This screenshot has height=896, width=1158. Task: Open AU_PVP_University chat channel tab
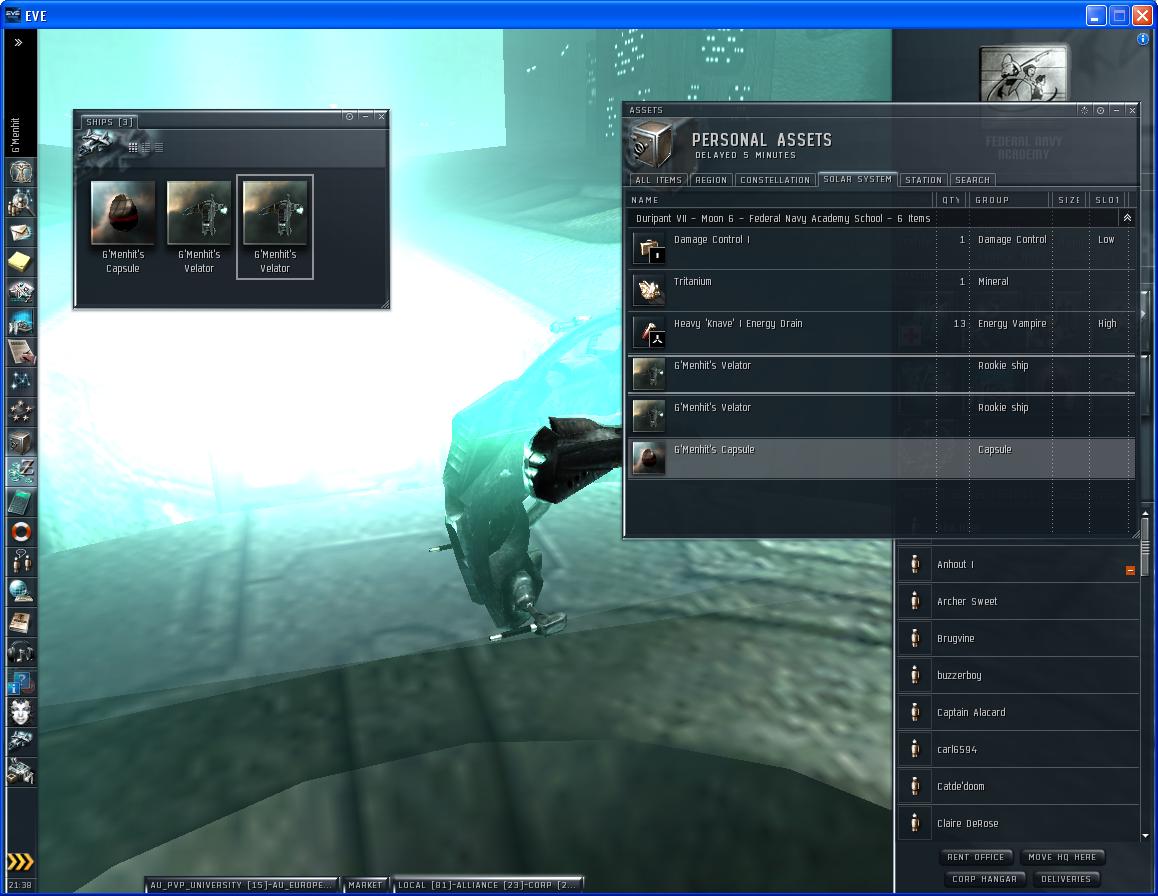click(x=241, y=885)
